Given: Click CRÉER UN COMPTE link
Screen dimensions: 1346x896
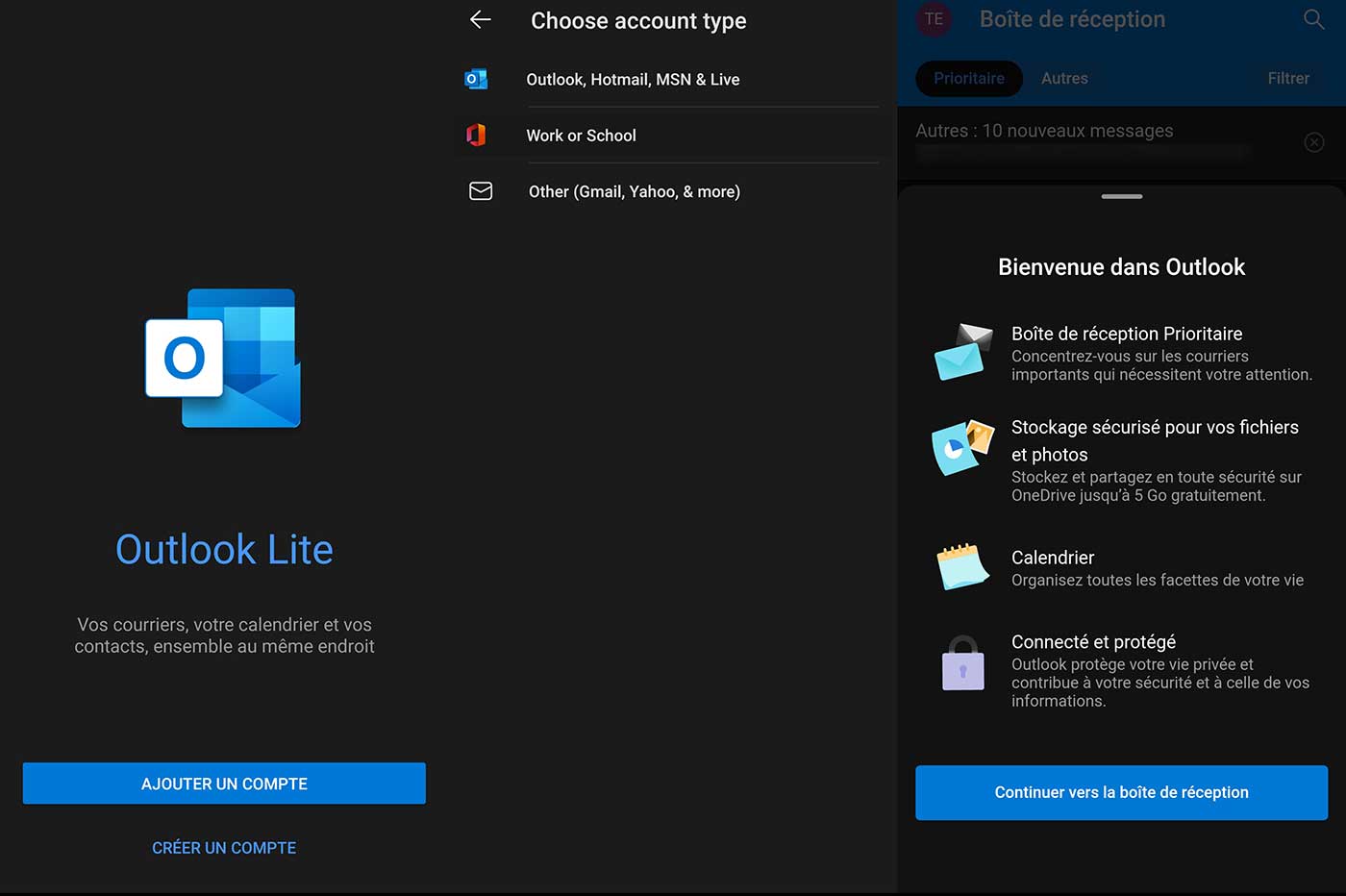Looking at the screenshot, I should (224, 848).
